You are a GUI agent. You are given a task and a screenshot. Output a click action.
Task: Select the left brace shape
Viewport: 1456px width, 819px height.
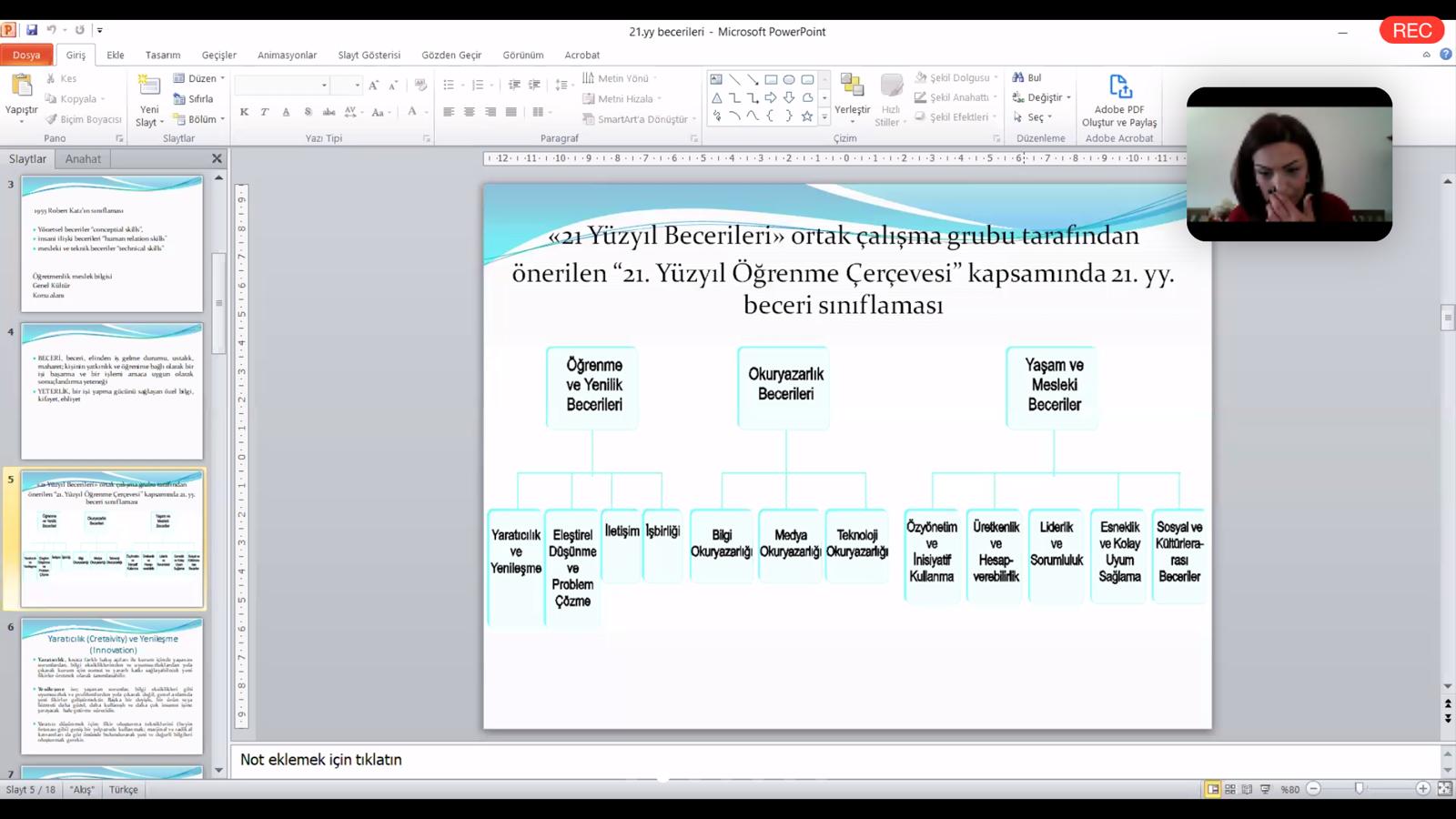coord(771,116)
